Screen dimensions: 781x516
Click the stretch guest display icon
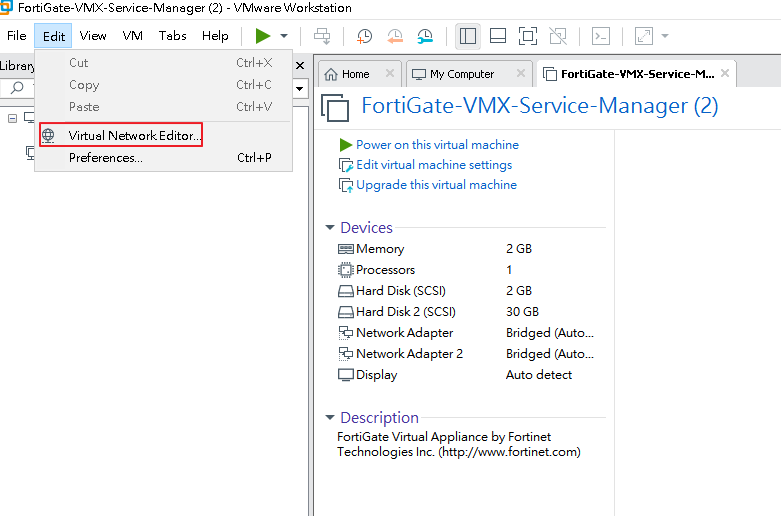(644, 36)
